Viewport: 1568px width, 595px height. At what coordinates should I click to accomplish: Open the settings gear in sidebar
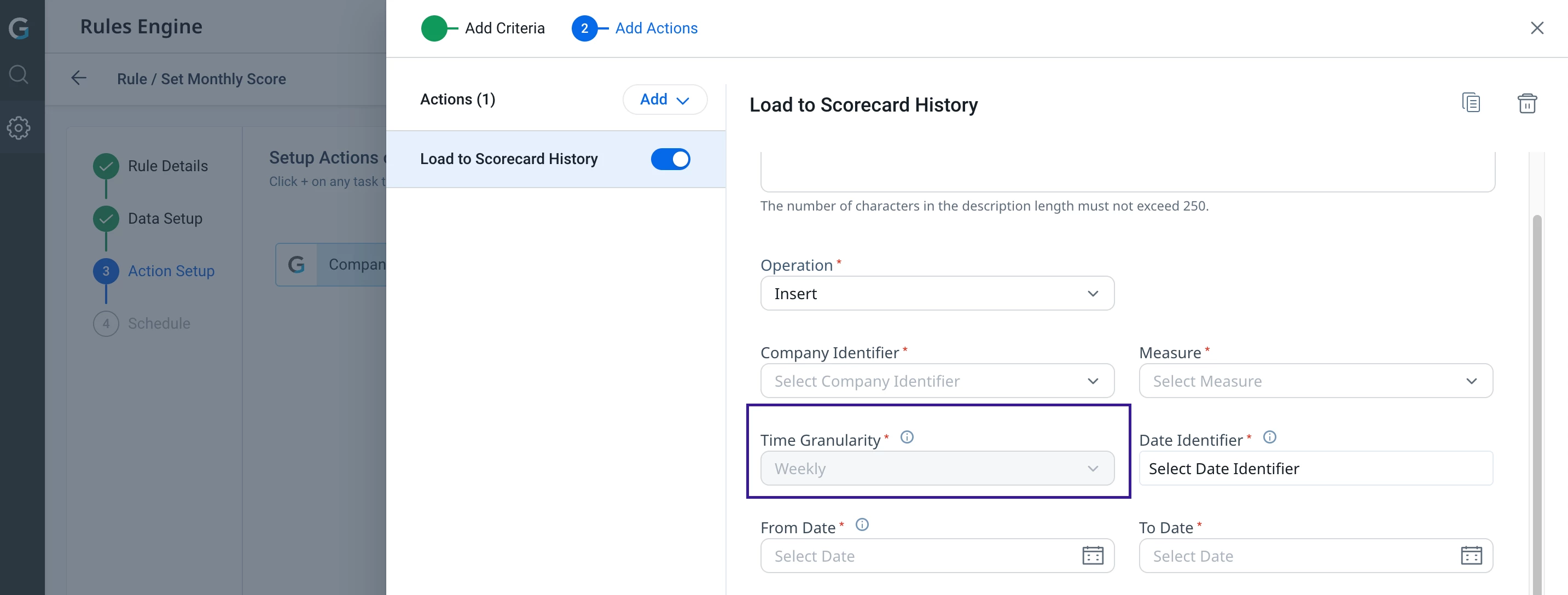click(x=19, y=128)
